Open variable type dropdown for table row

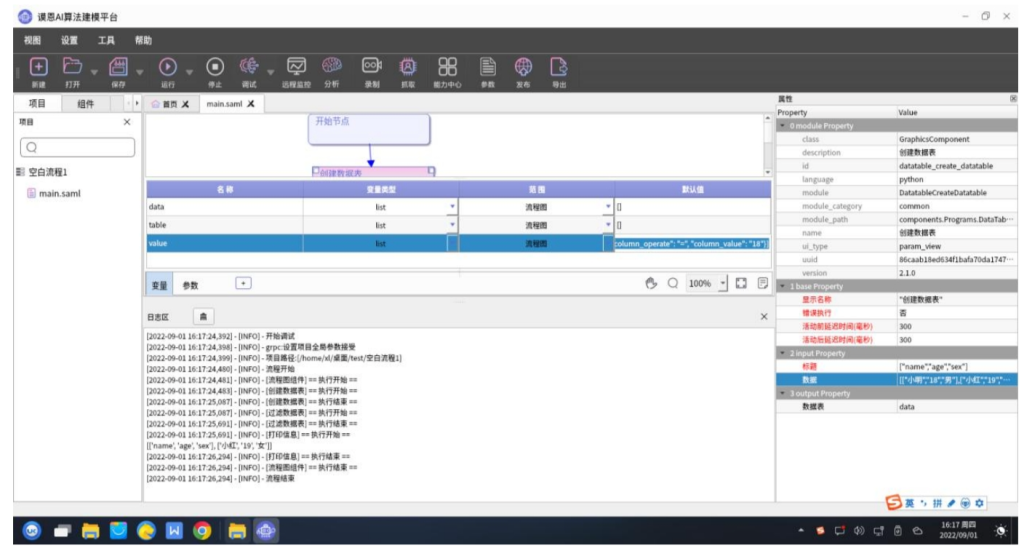click(453, 225)
